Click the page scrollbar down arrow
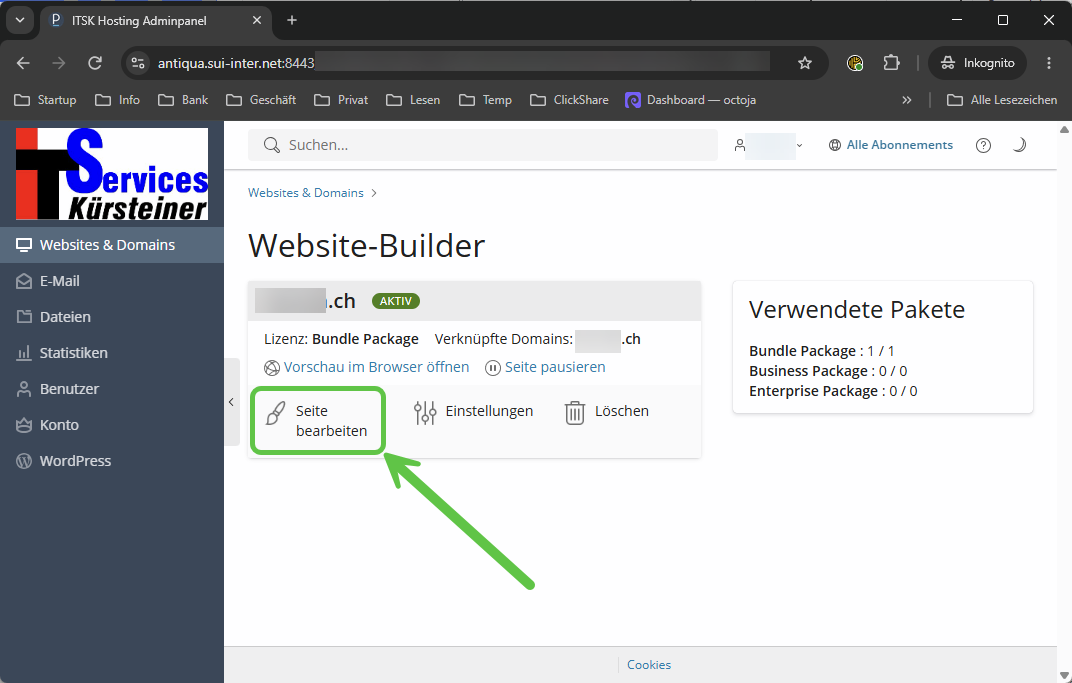This screenshot has width=1072, height=683. (1064, 676)
